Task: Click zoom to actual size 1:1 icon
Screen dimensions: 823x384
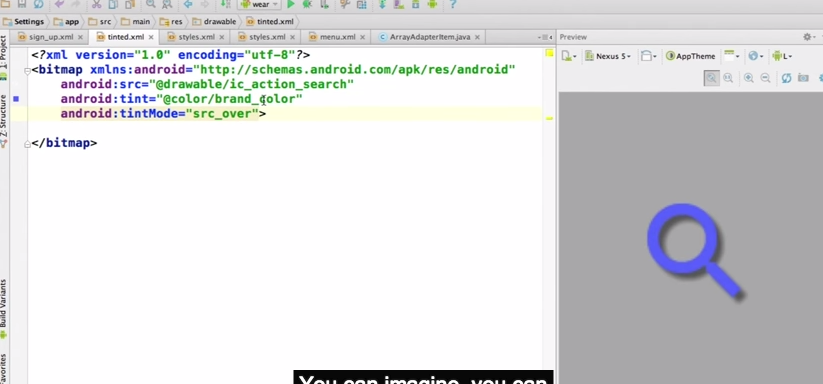Action: click(x=728, y=78)
